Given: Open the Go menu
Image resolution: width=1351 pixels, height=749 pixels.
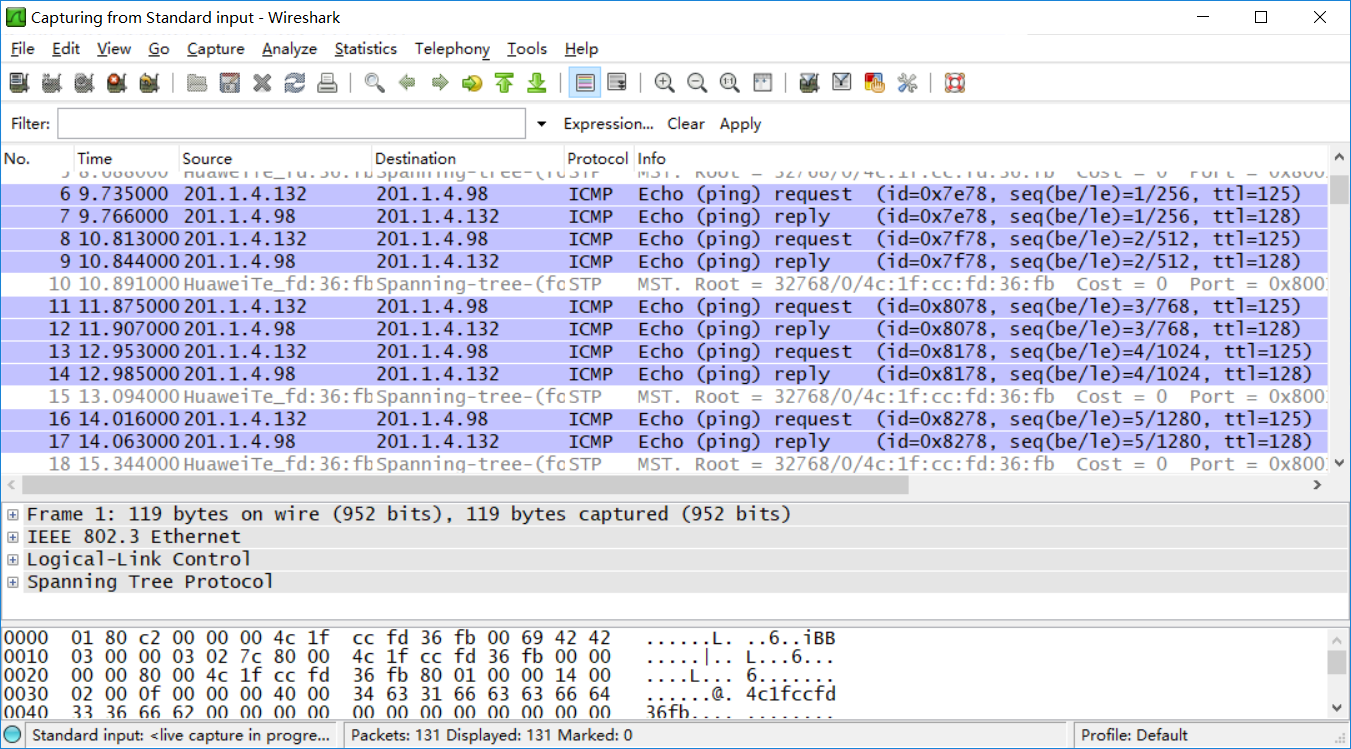Looking at the screenshot, I should pyautogui.click(x=159, y=49).
